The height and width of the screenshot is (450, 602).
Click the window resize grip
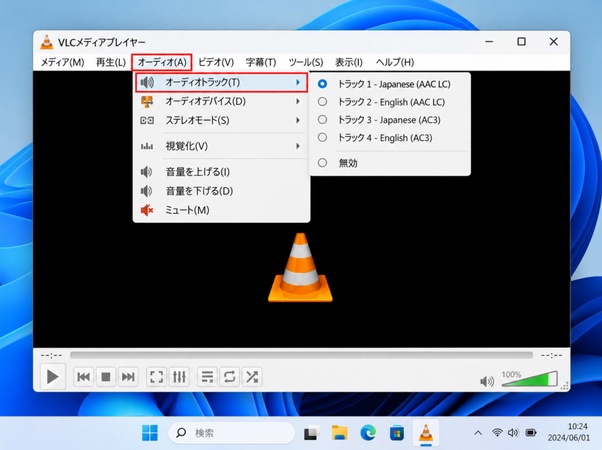point(565,386)
